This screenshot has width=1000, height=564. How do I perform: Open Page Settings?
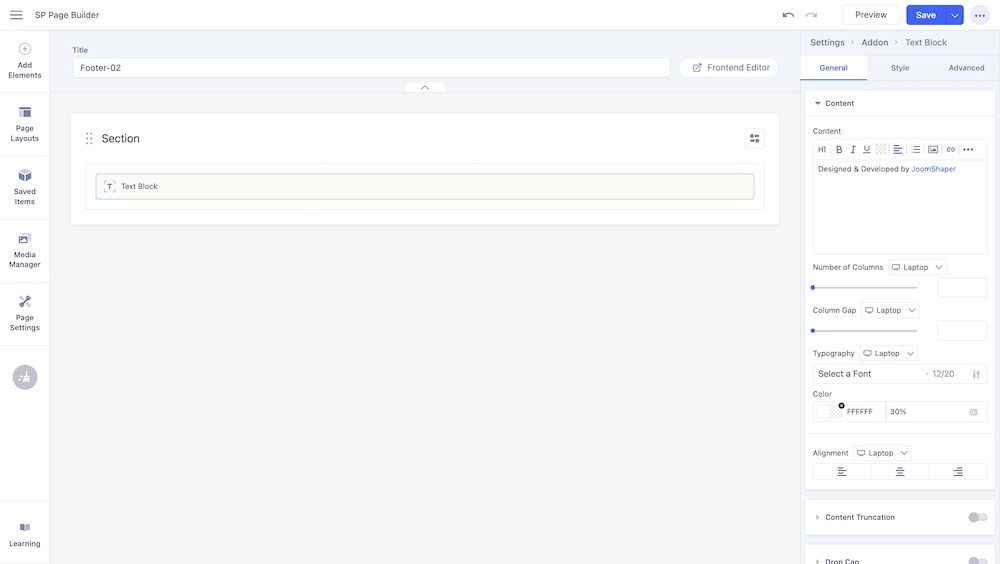(24, 314)
